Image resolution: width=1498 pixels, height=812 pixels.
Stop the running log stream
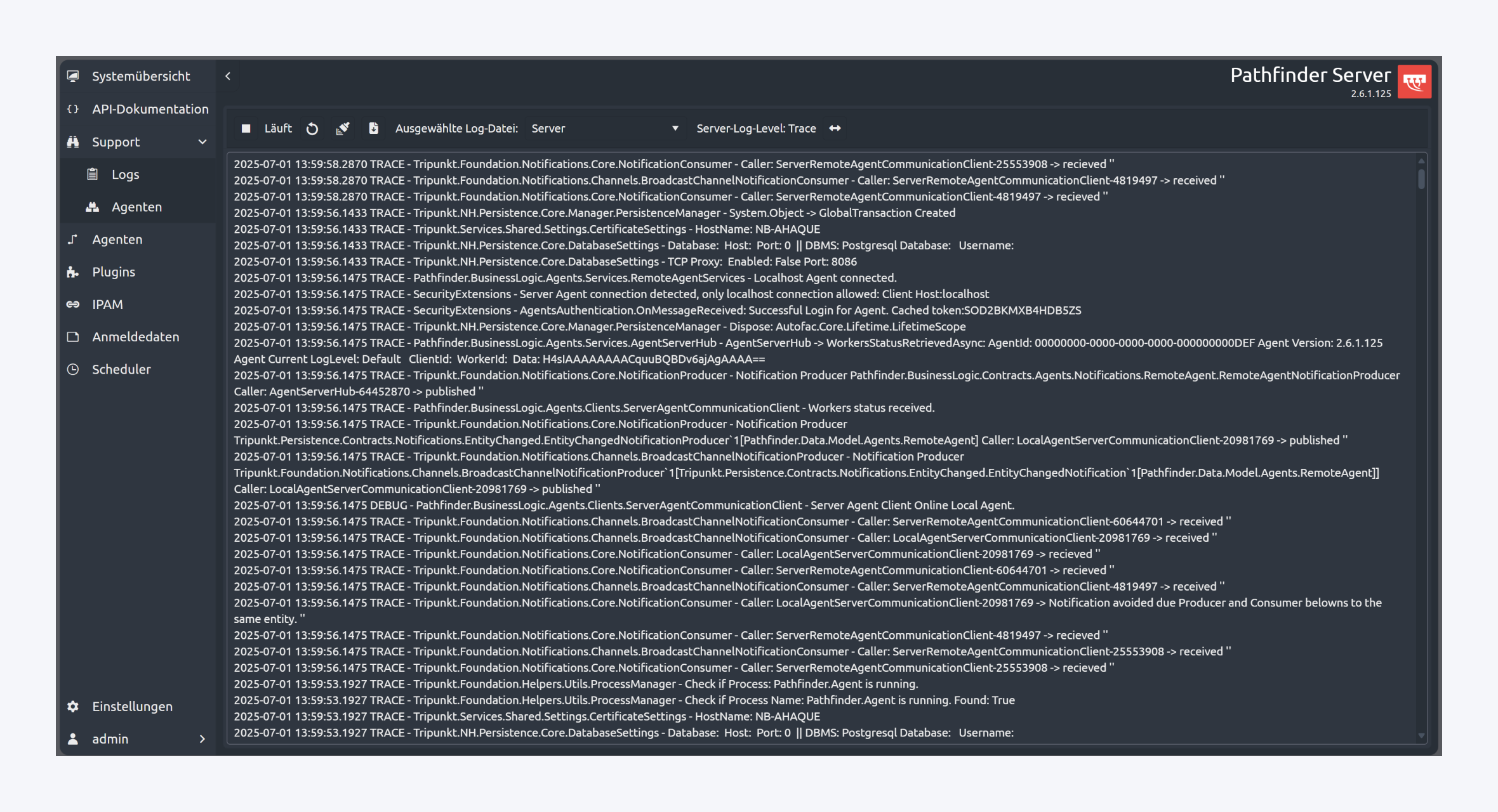(x=246, y=129)
